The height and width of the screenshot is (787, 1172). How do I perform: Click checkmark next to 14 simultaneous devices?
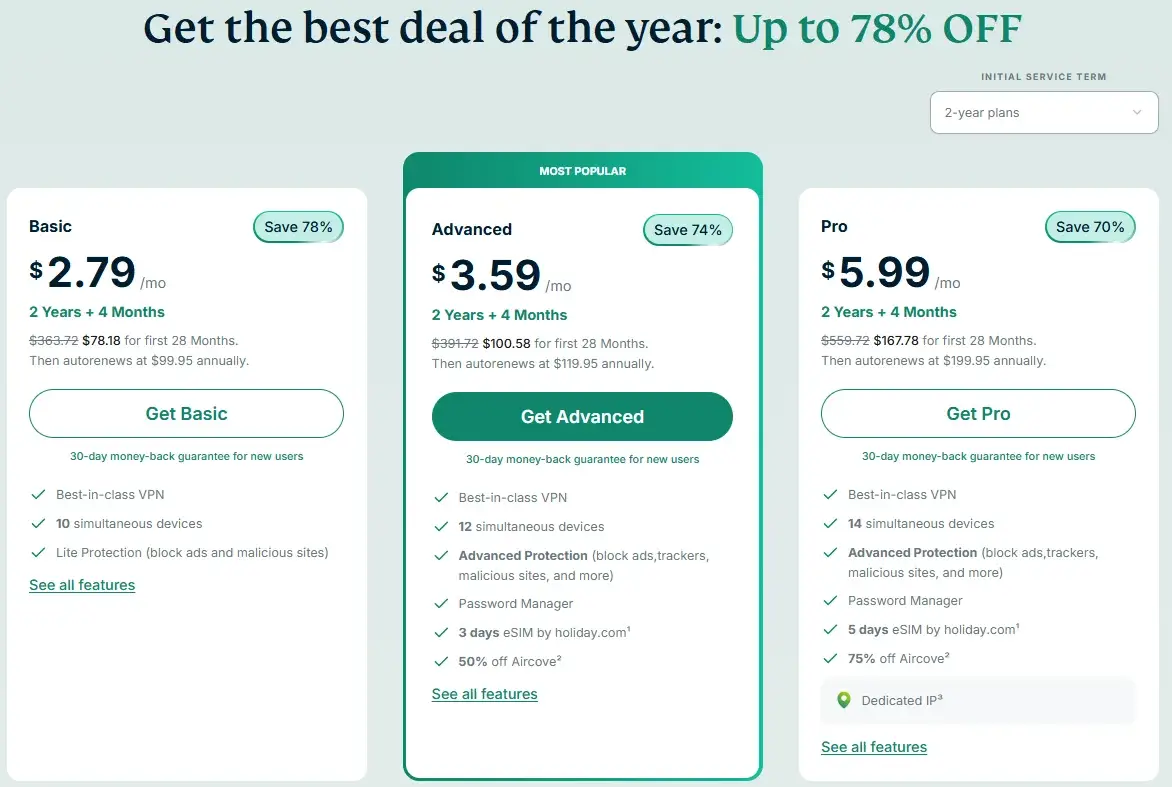830,523
